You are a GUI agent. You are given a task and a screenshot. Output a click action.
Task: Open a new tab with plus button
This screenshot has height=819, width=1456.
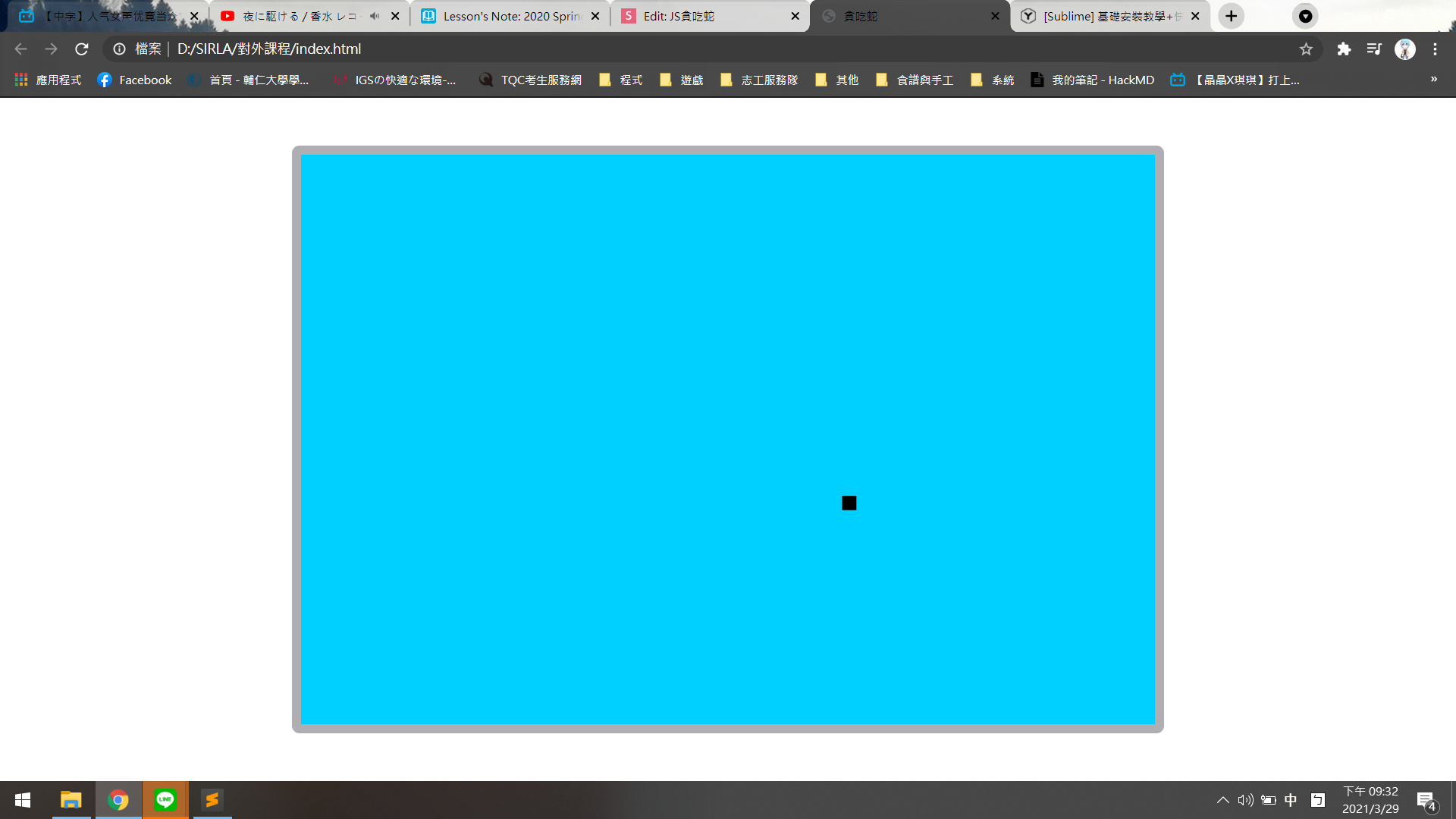click(1231, 16)
